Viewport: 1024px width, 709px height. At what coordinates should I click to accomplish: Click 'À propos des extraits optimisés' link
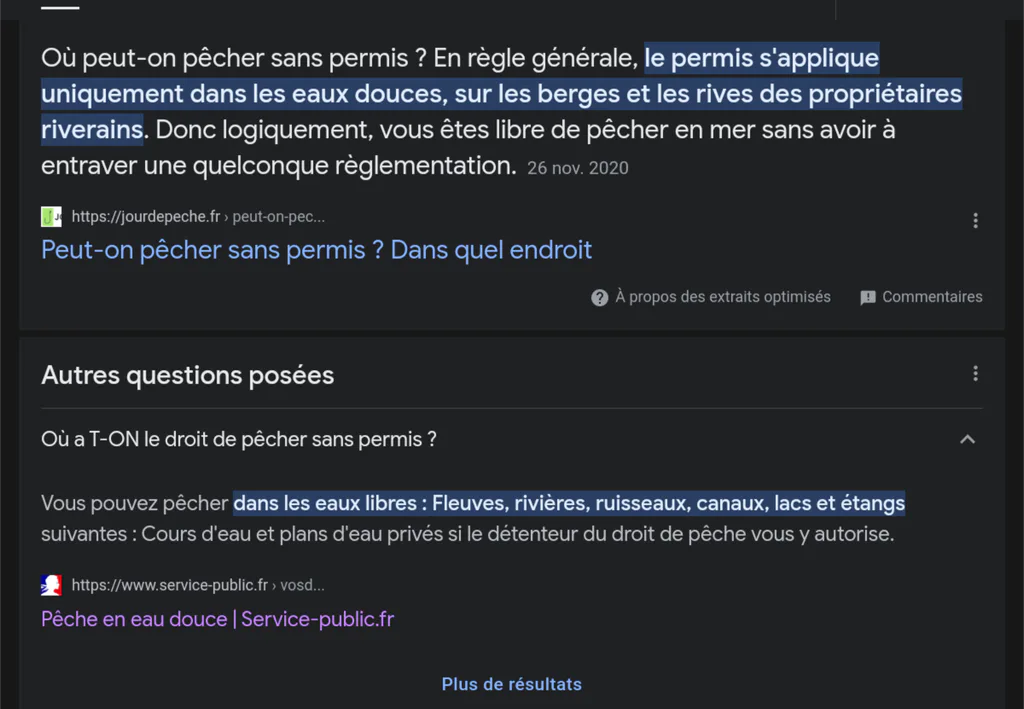coord(723,297)
